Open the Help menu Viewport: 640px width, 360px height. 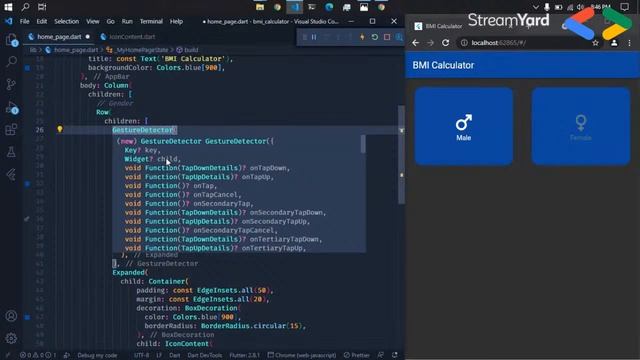(176, 21)
